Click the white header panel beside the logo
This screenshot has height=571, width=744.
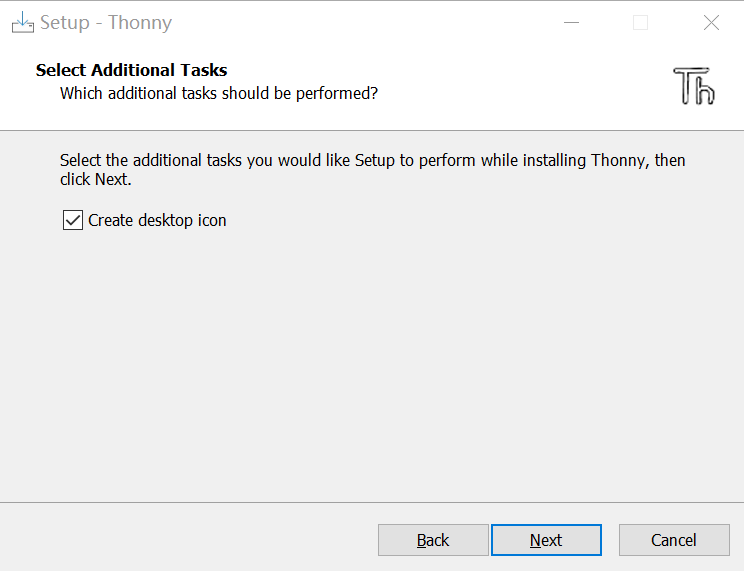[522, 85]
